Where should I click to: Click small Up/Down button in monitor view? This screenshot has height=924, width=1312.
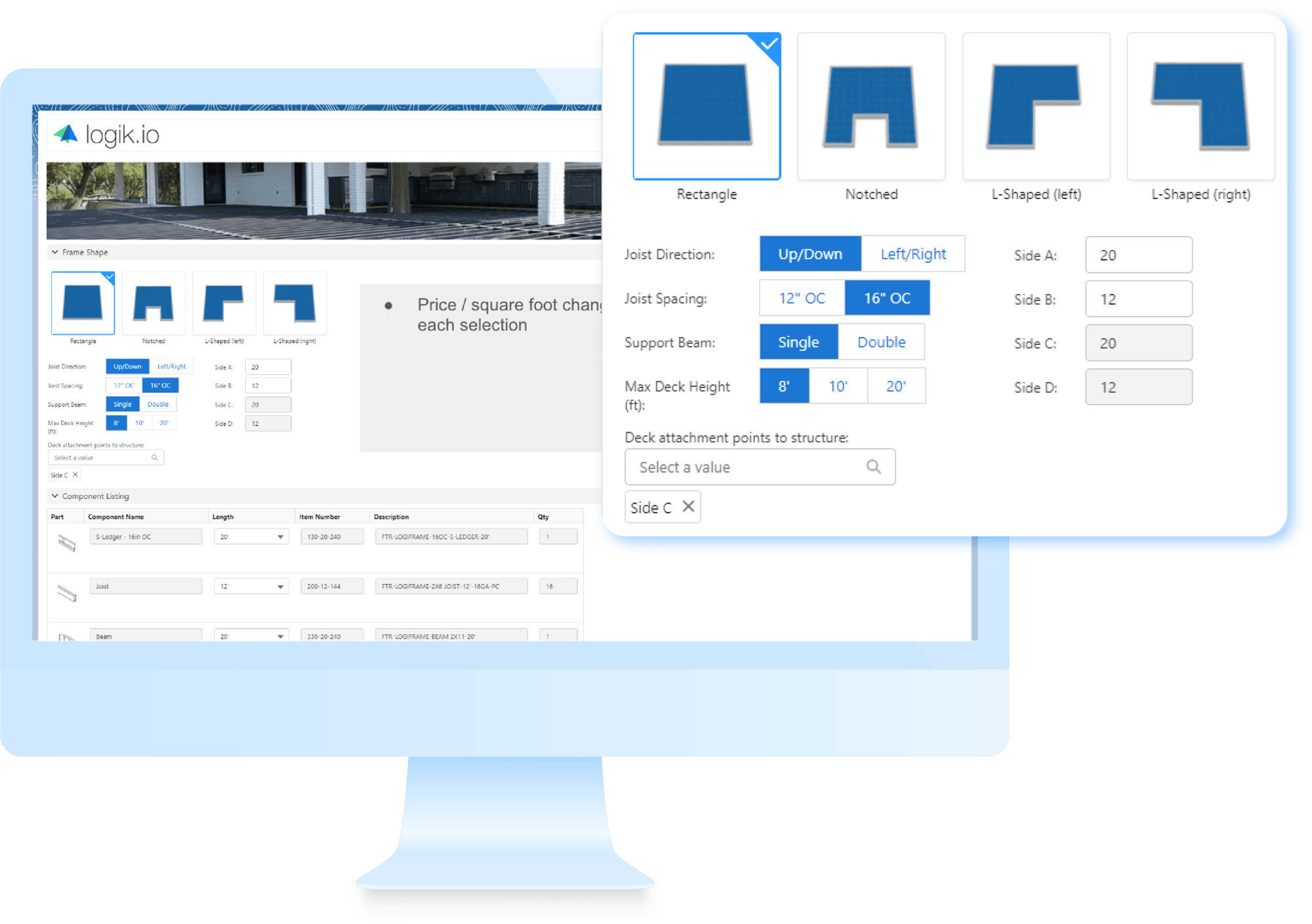click(127, 367)
